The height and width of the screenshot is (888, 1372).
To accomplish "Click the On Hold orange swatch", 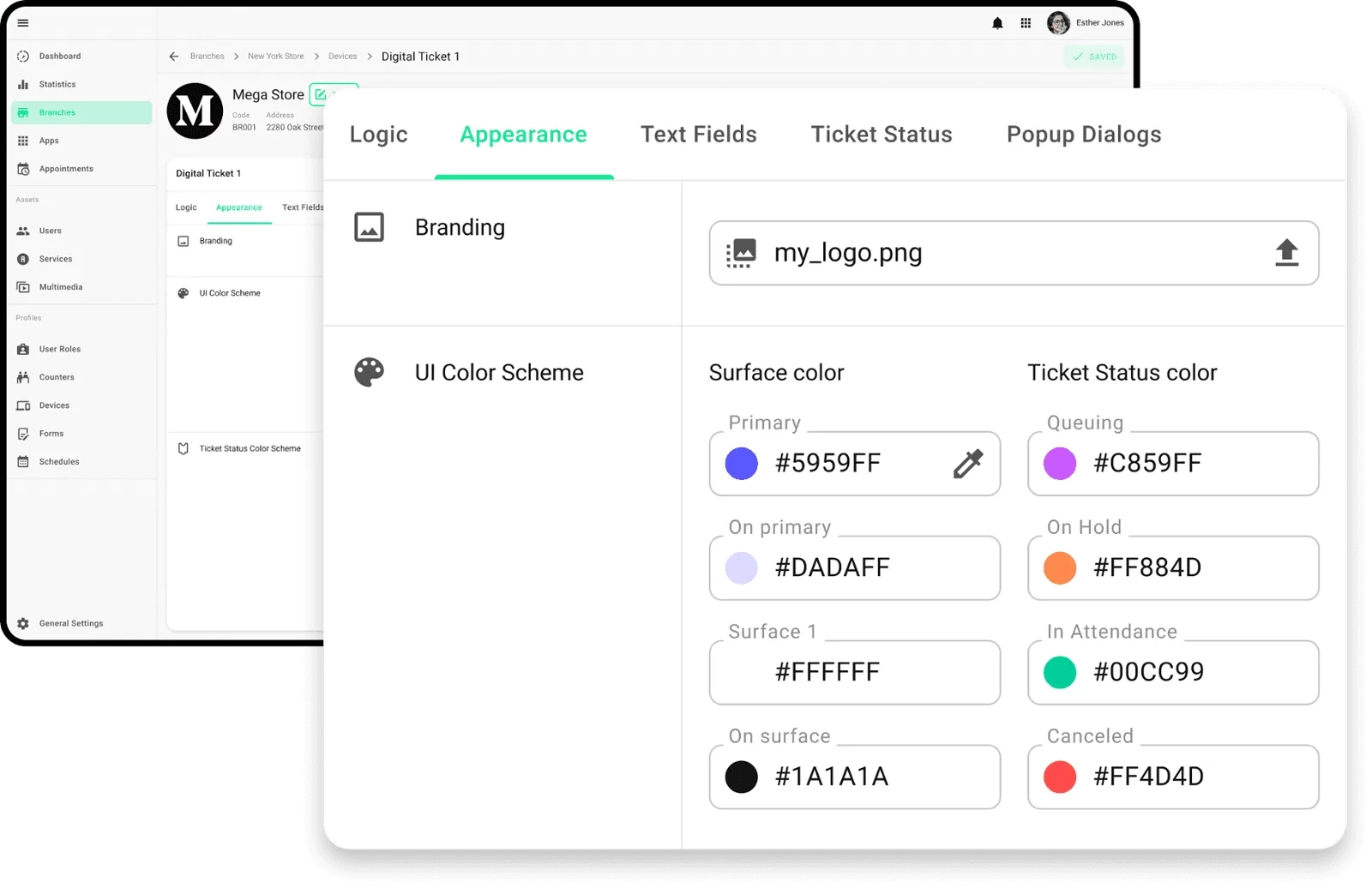I will [x=1060, y=568].
